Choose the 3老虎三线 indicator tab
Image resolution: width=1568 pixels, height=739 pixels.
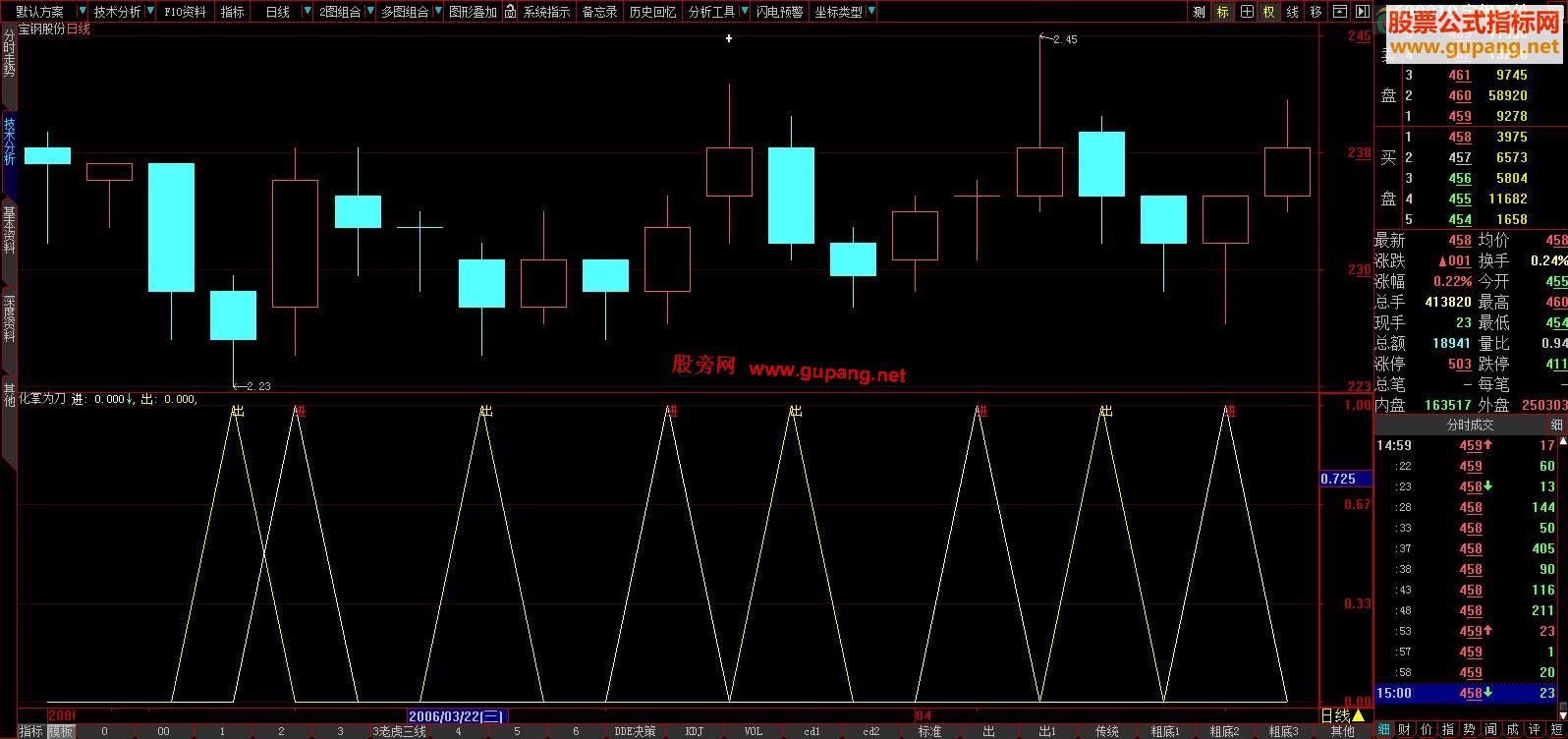400,731
